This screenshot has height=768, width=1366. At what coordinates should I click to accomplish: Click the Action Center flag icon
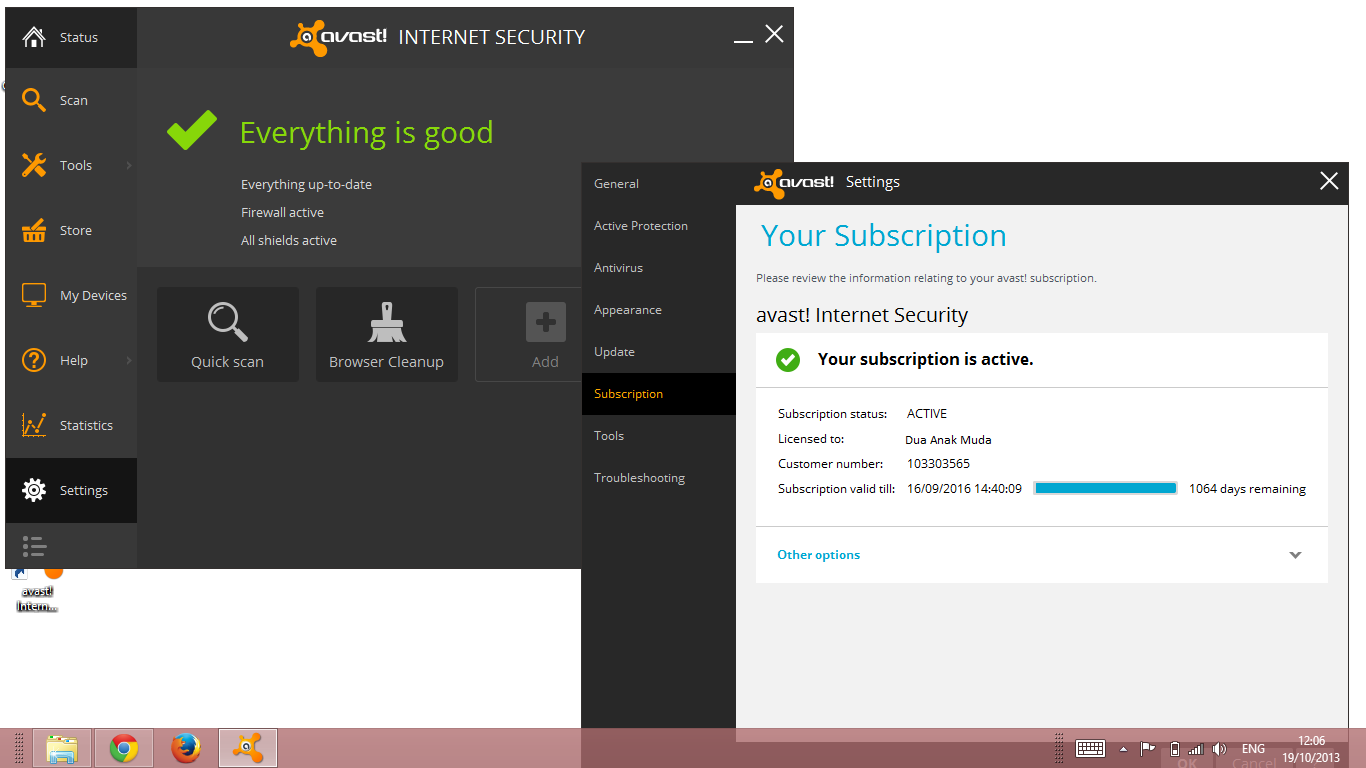(x=1148, y=749)
